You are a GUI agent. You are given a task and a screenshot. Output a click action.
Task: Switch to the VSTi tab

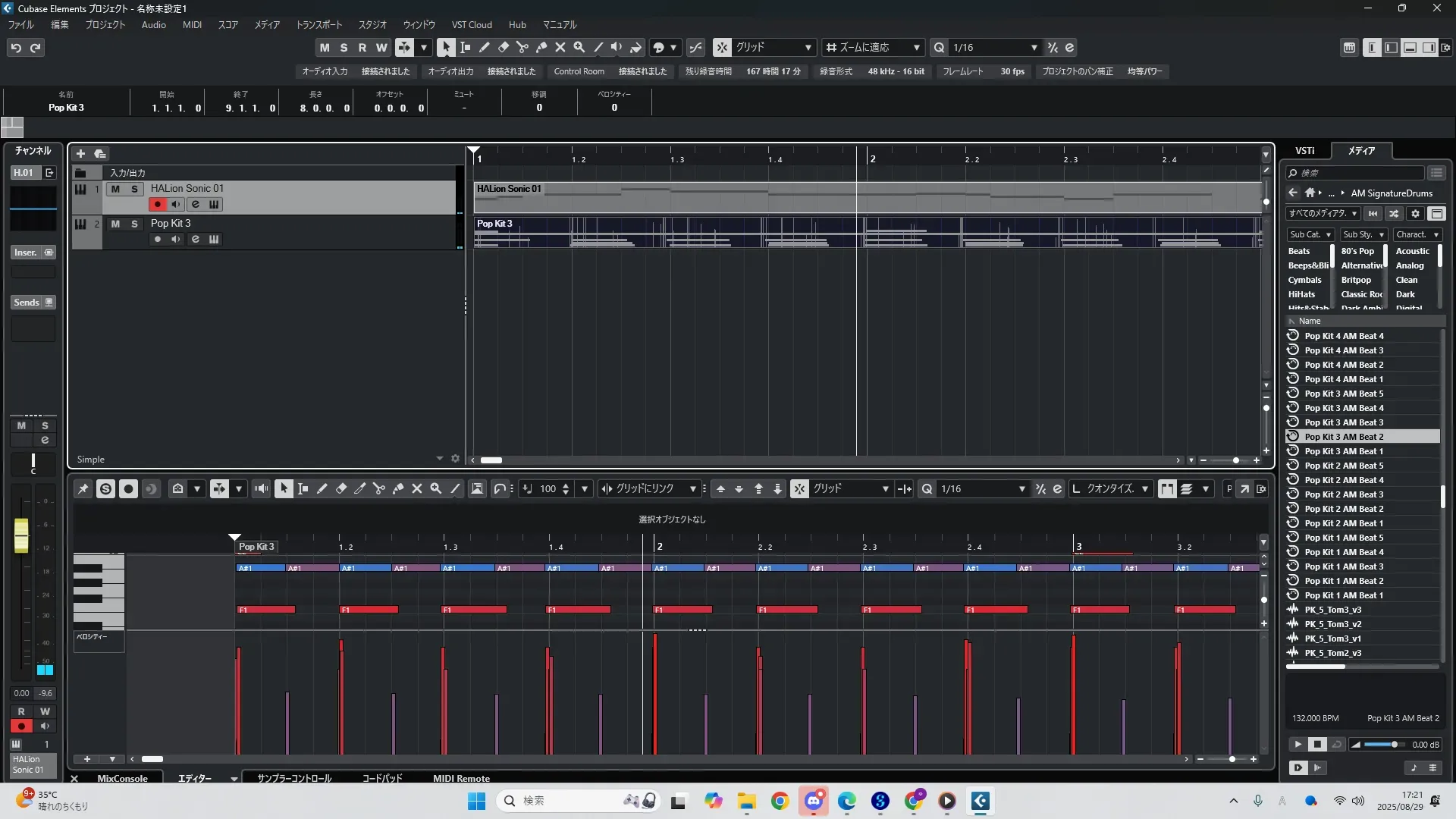pyautogui.click(x=1304, y=151)
